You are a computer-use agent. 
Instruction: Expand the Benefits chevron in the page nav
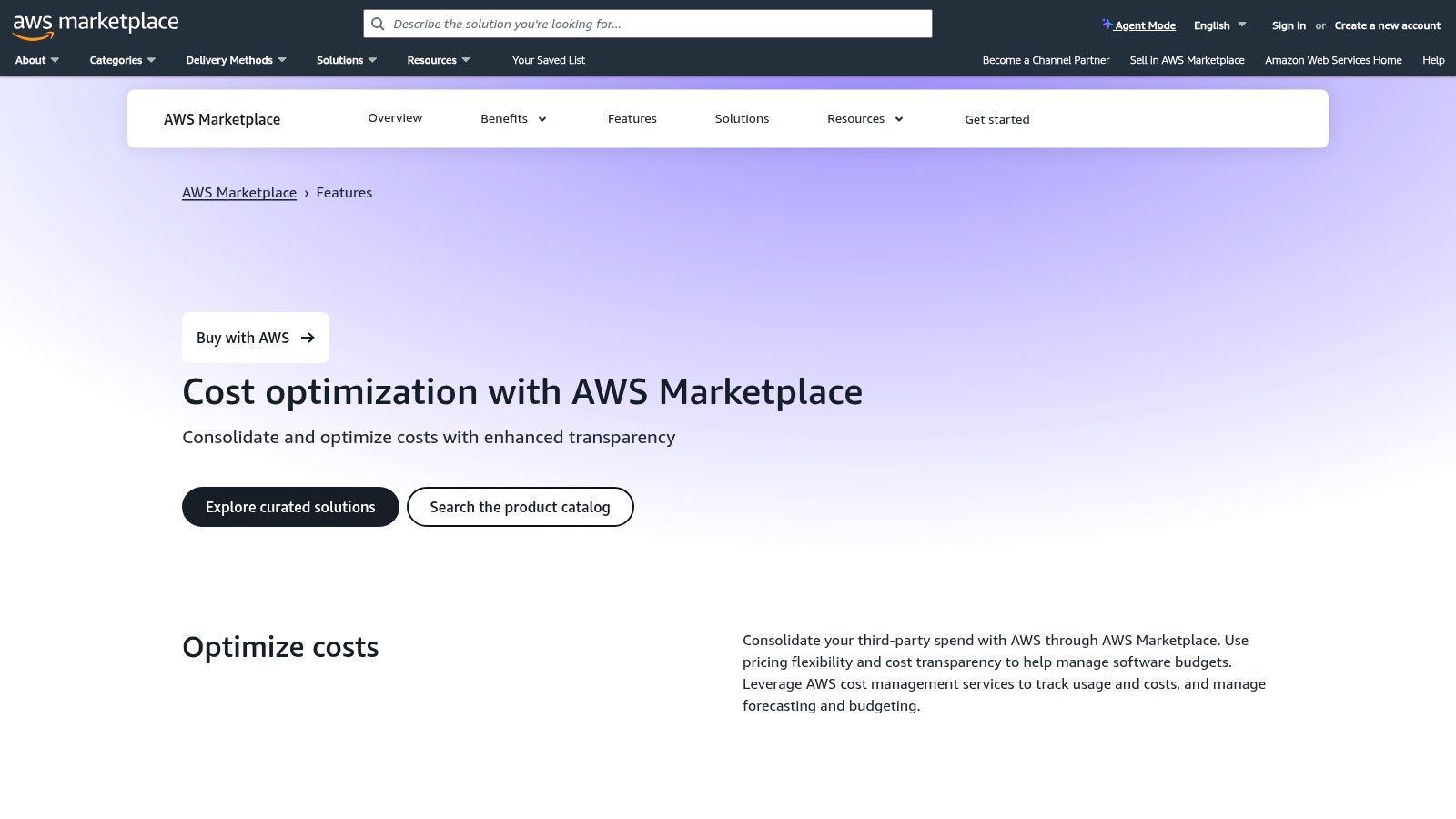(x=542, y=119)
